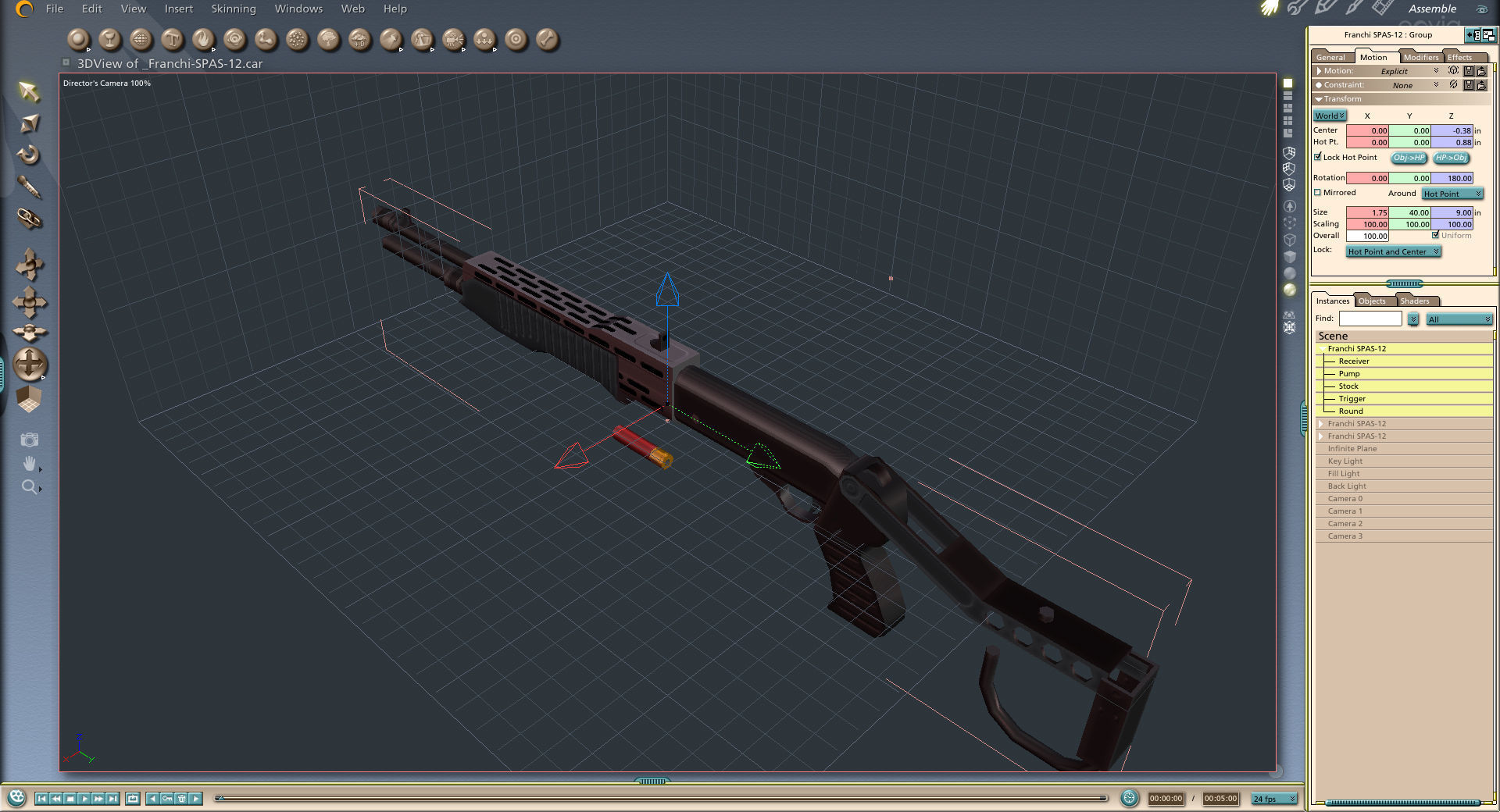
Task: Jump to first frame
Action: [41, 798]
